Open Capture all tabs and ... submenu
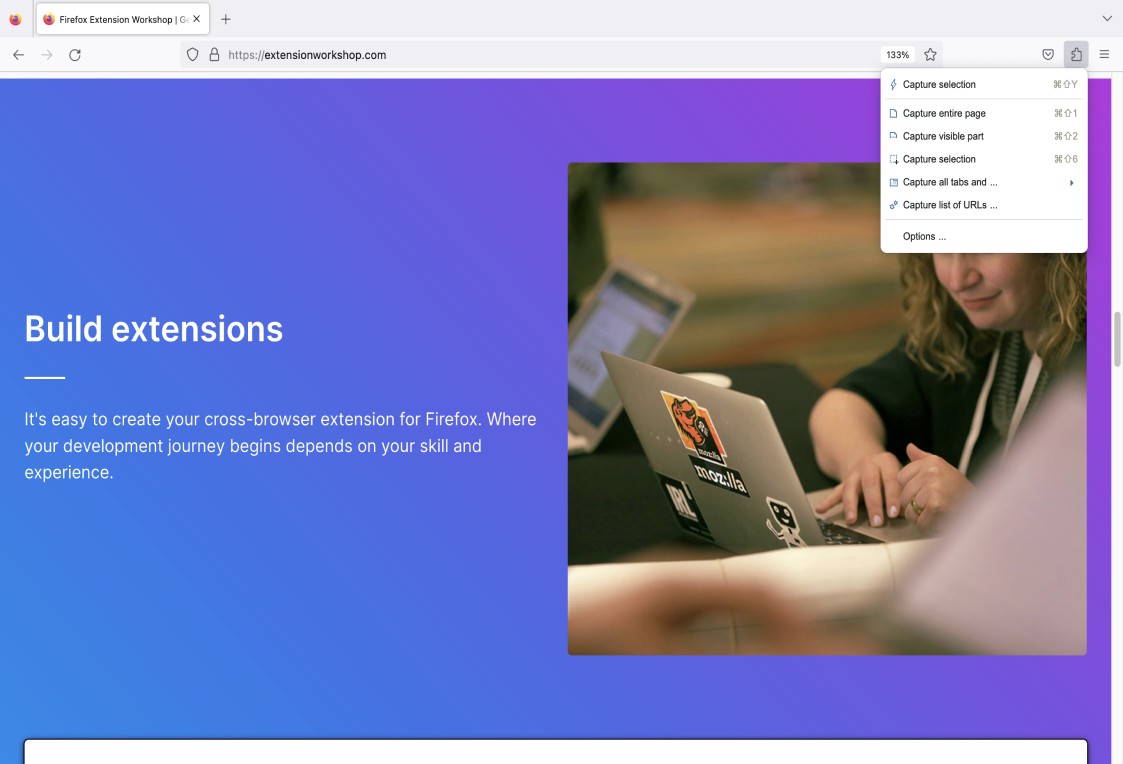 point(983,182)
